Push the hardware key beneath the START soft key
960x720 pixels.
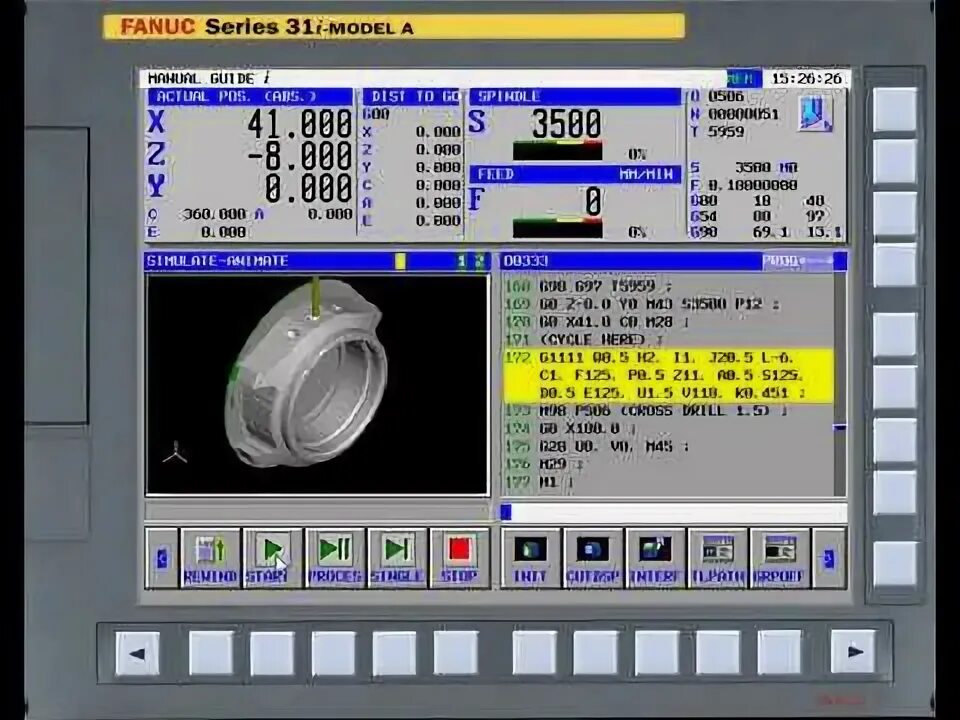272,653
